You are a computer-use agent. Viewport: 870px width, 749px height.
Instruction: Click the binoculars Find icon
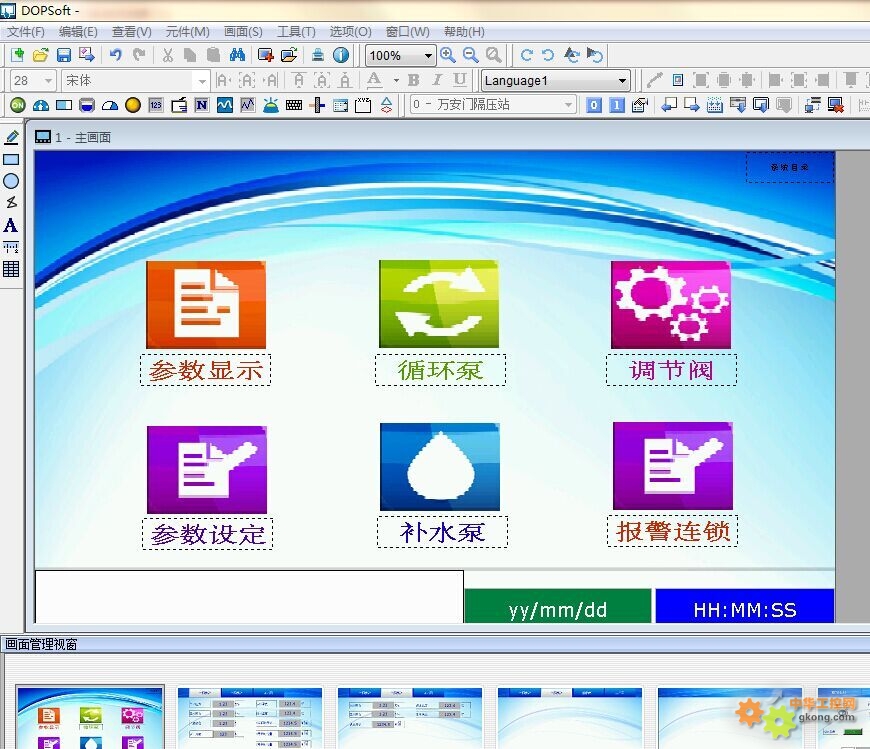pyautogui.click(x=237, y=55)
